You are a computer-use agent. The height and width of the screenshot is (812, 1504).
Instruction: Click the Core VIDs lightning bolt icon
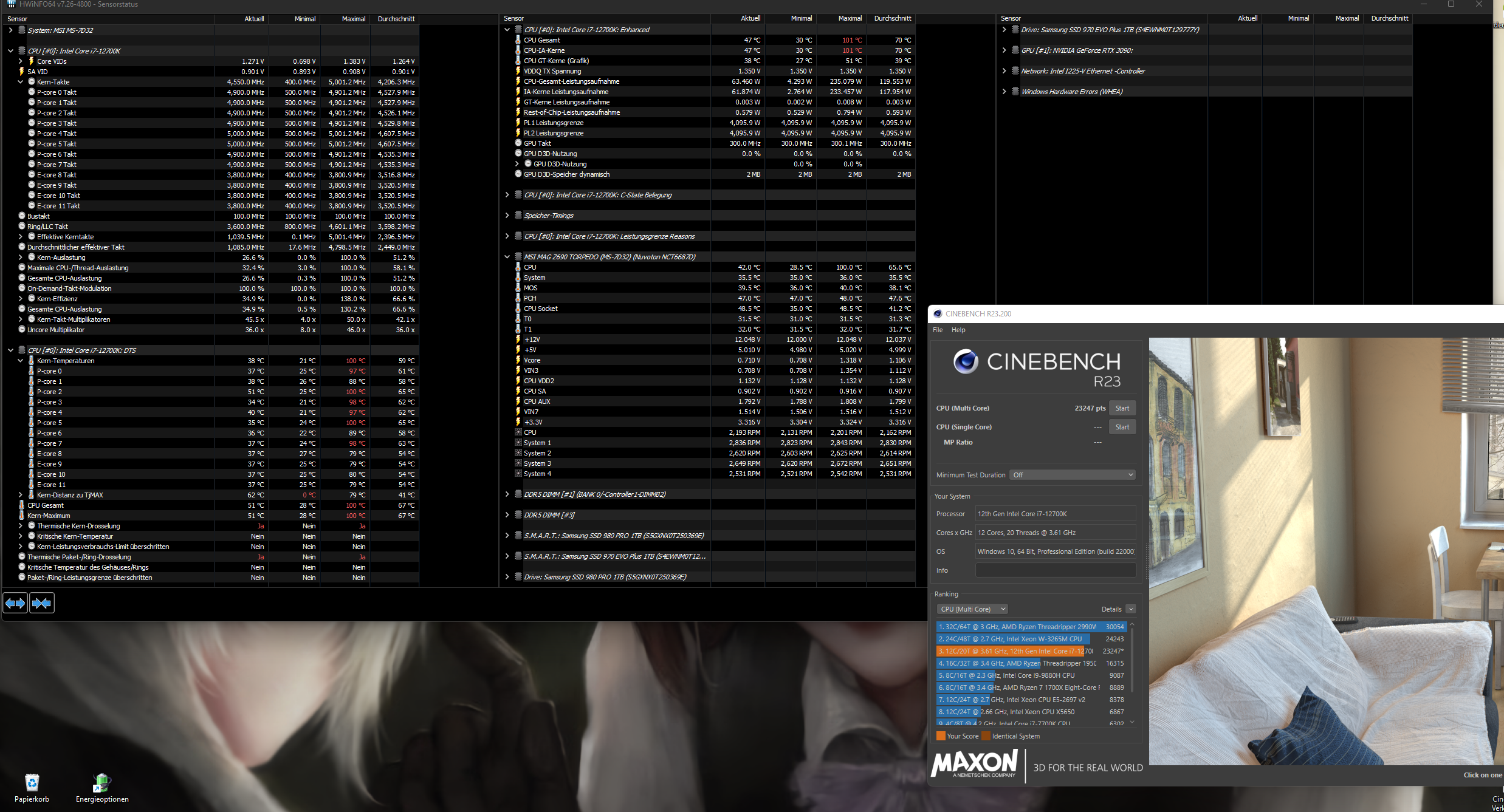(31, 61)
